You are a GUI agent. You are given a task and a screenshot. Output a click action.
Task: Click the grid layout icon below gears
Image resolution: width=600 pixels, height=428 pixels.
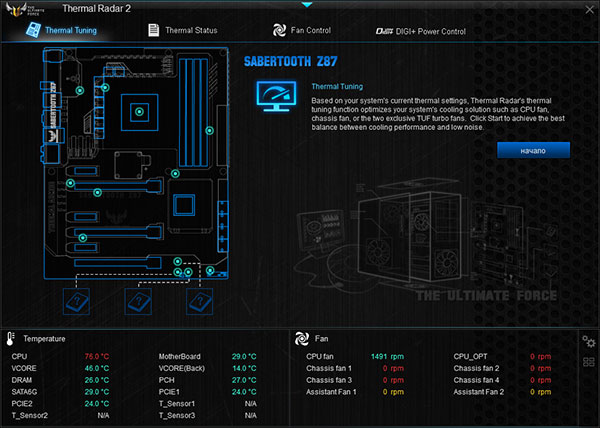click(589, 362)
